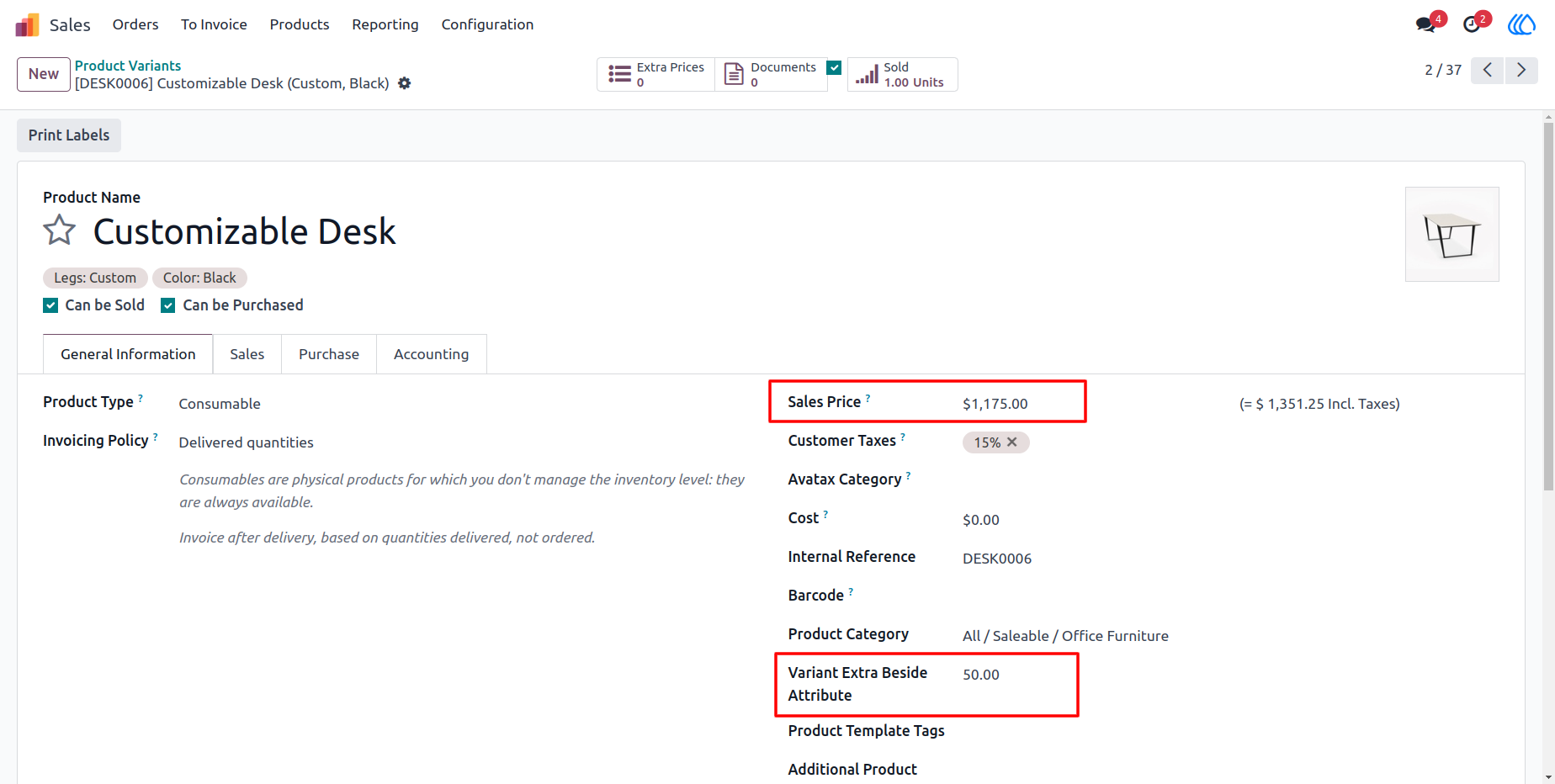This screenshot has width=1555, height=784.
Task: Remove the 15% customer tax tag
Action: [x=1012, y=442]
